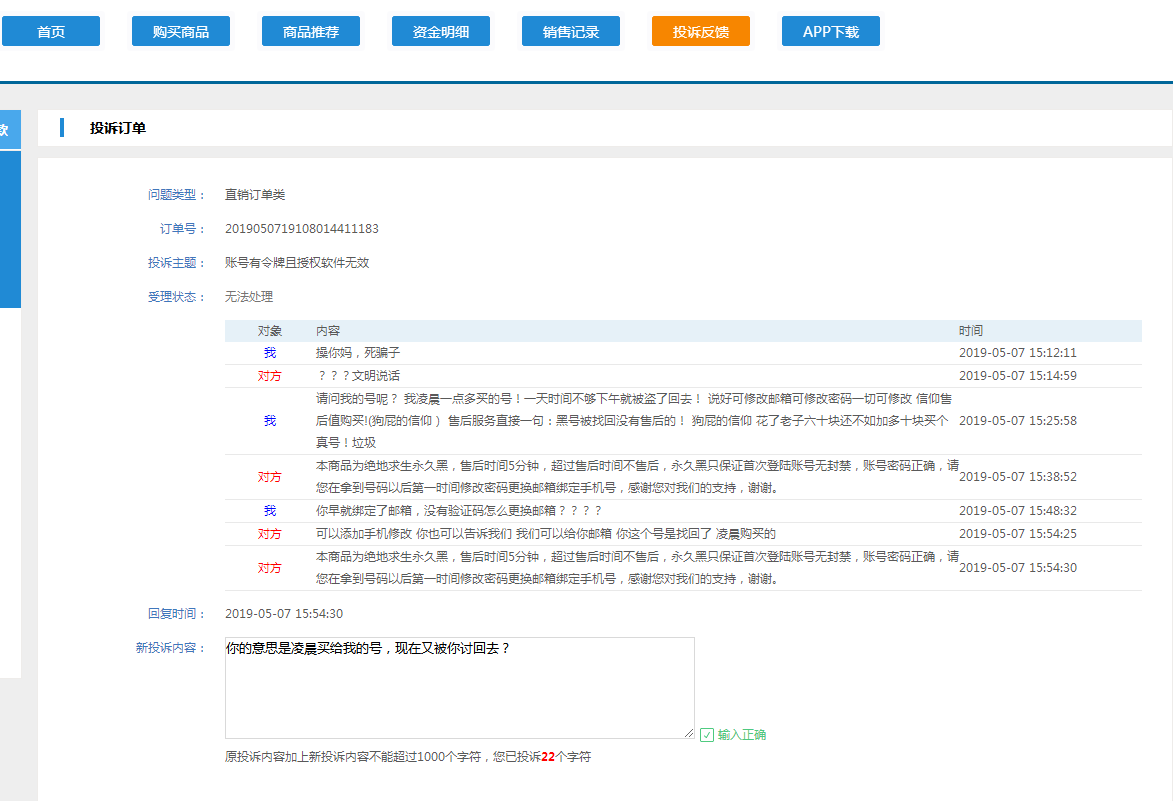1173x801 pixels.
Task: Click the 直销订单类 problem type value
Action: 255,194
